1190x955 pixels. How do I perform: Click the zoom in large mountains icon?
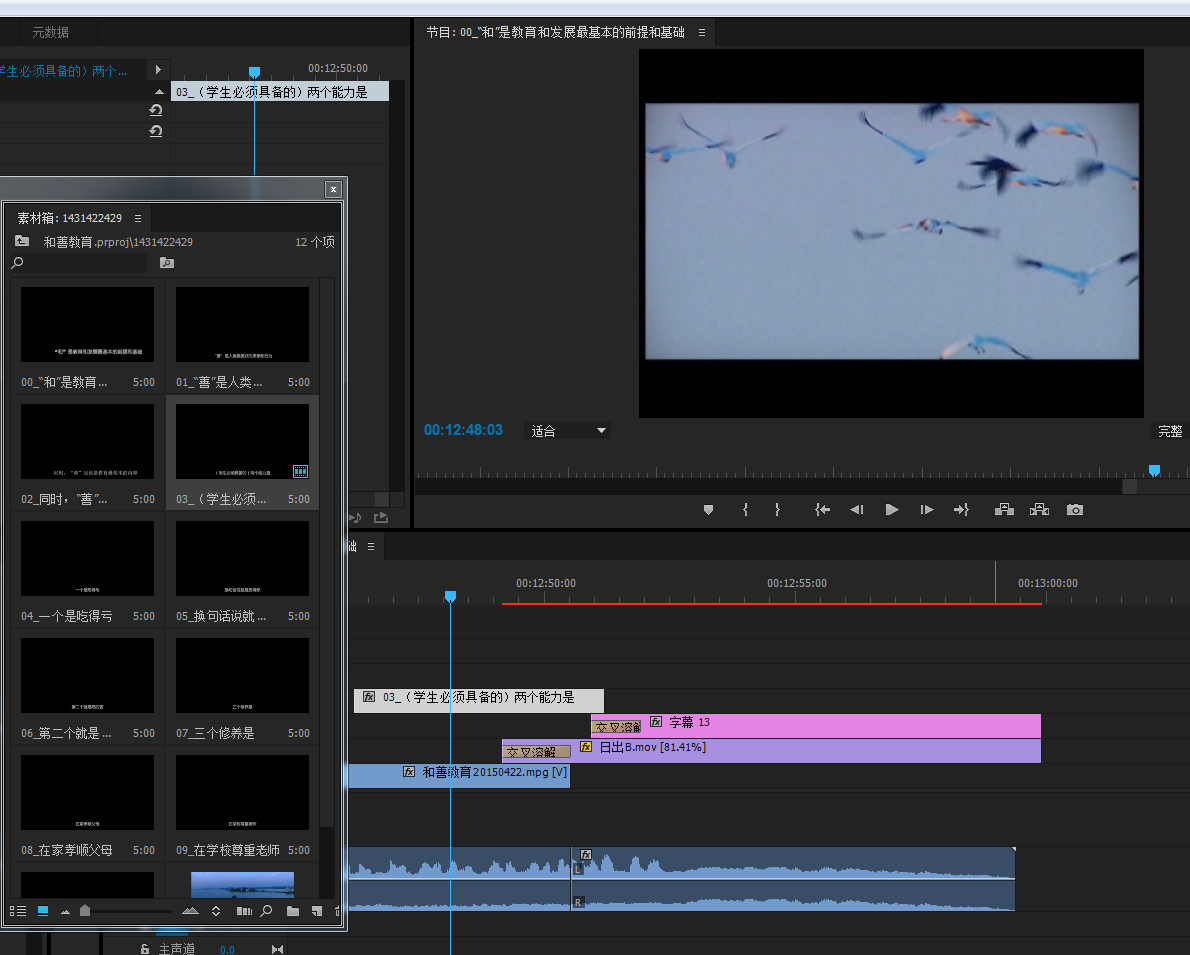click(190, 911)
